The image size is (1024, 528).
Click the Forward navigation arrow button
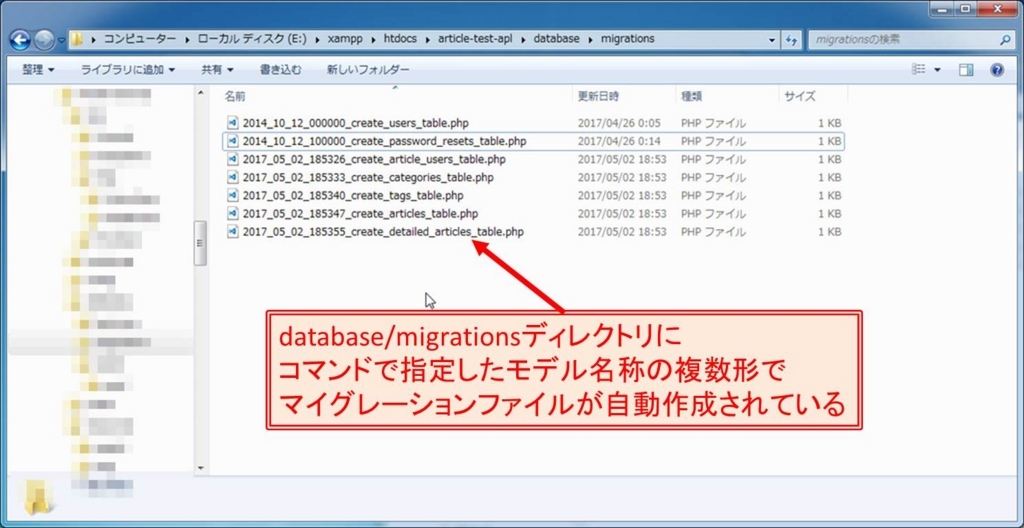pyautogui.click(x=44, y=41)
